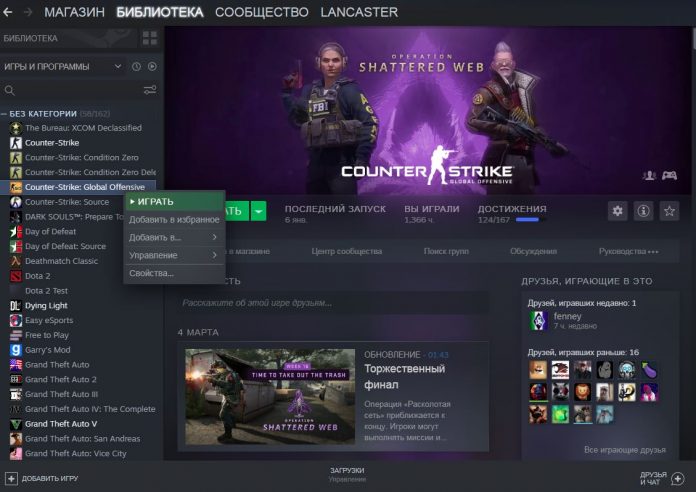Screen dimensions: 696x492
Task: Select Добавить в избранное menu entry
Action: click(174, 220)
